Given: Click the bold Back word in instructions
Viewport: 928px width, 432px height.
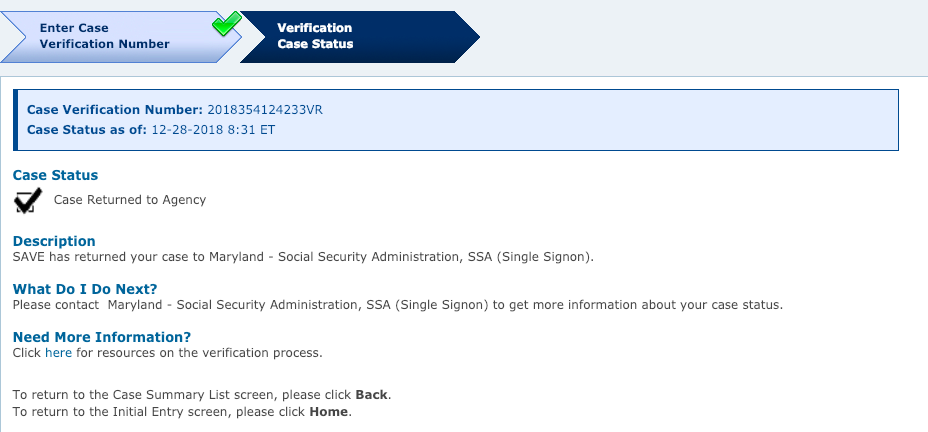Looking at the screenshot, I should [372, 395].
